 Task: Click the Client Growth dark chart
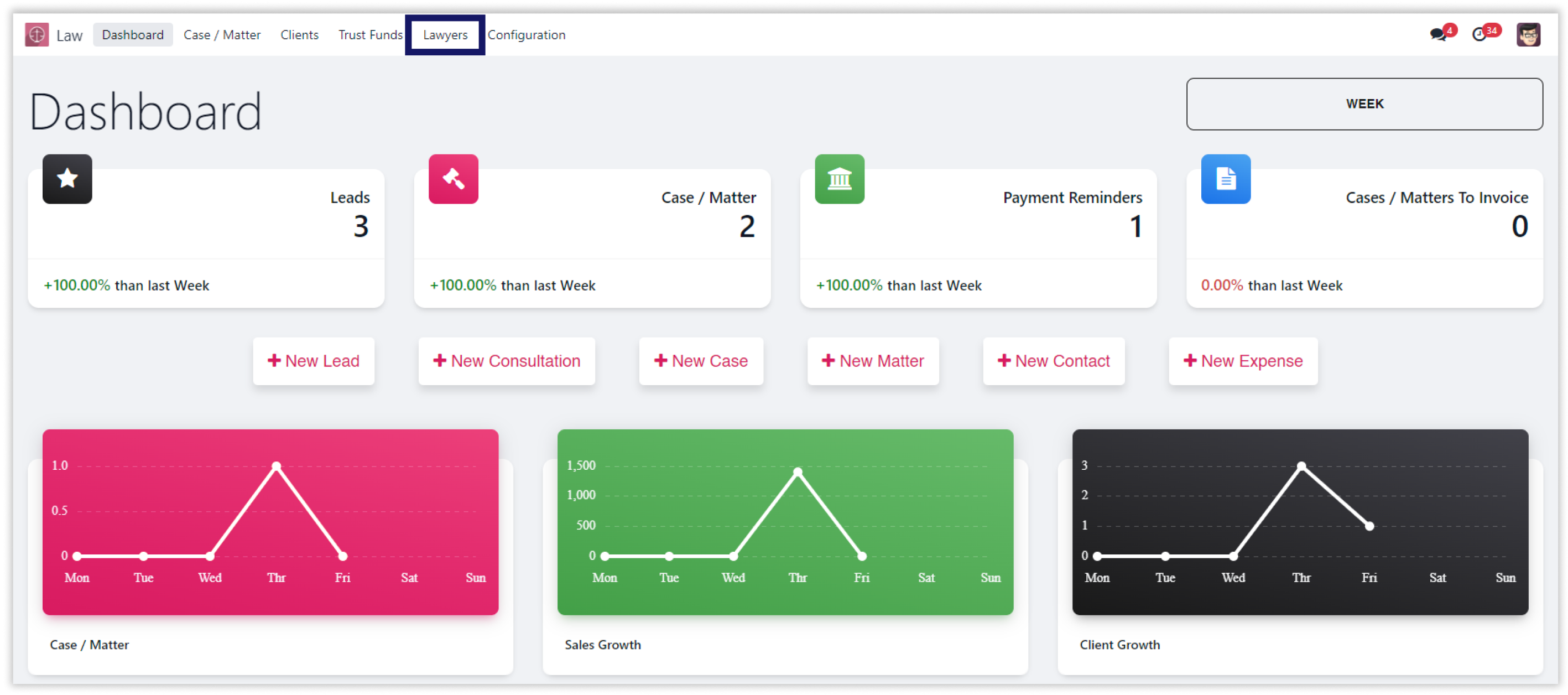(x=1300, y=522)
